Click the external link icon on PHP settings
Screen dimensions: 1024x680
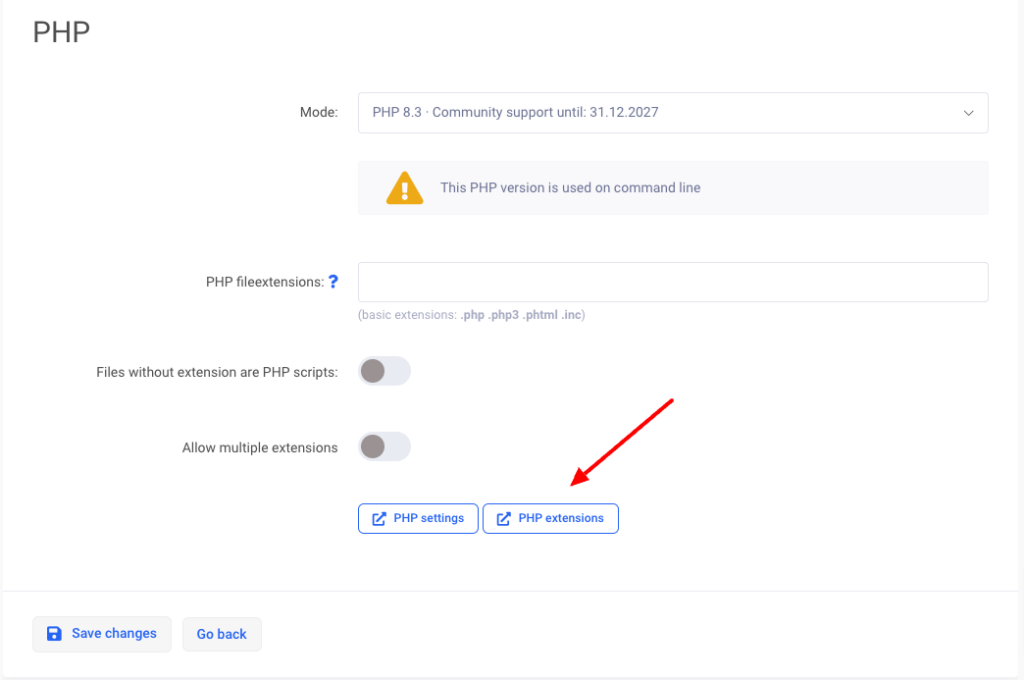pyautogui.click(x=379, y=519)
